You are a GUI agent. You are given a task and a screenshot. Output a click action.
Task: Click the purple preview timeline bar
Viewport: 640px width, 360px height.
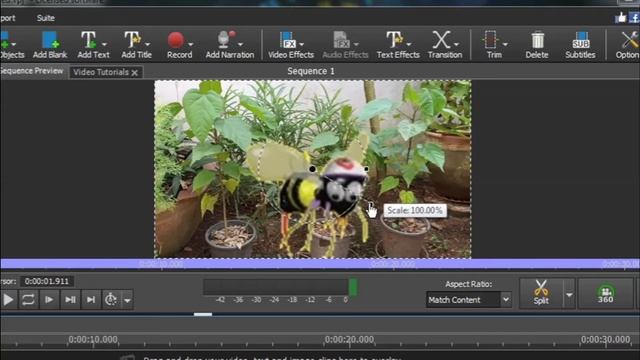point(320,264)
